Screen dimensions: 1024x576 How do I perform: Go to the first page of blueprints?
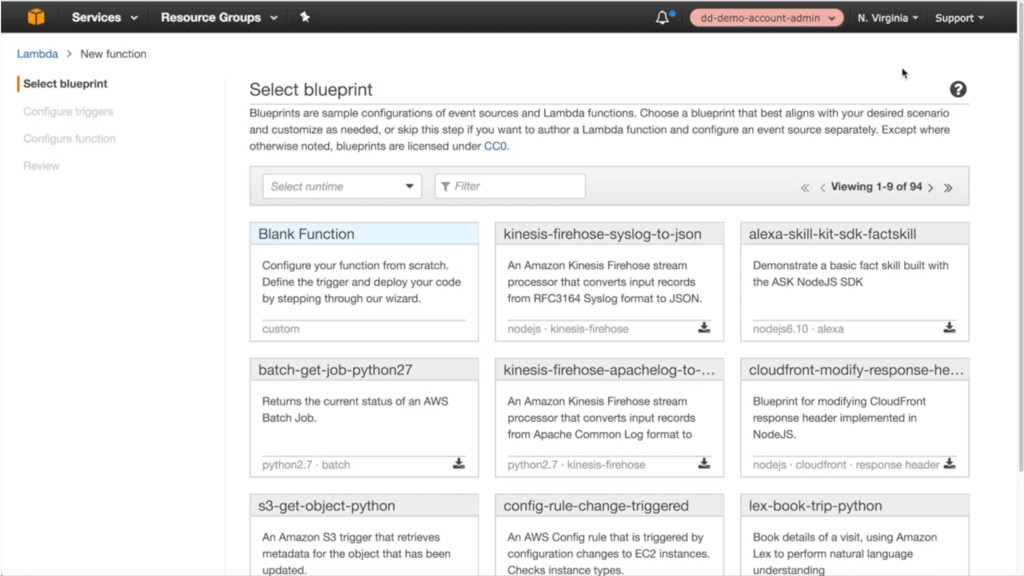point(805,188)
